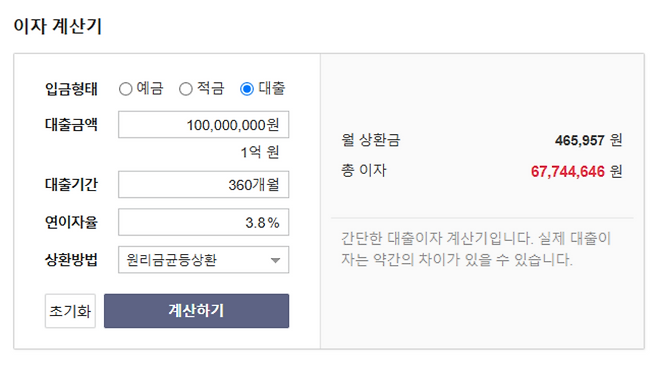The image size is (658, 365).
Task: Click the 이자 계산기 heading
Action: click(58, 26)
